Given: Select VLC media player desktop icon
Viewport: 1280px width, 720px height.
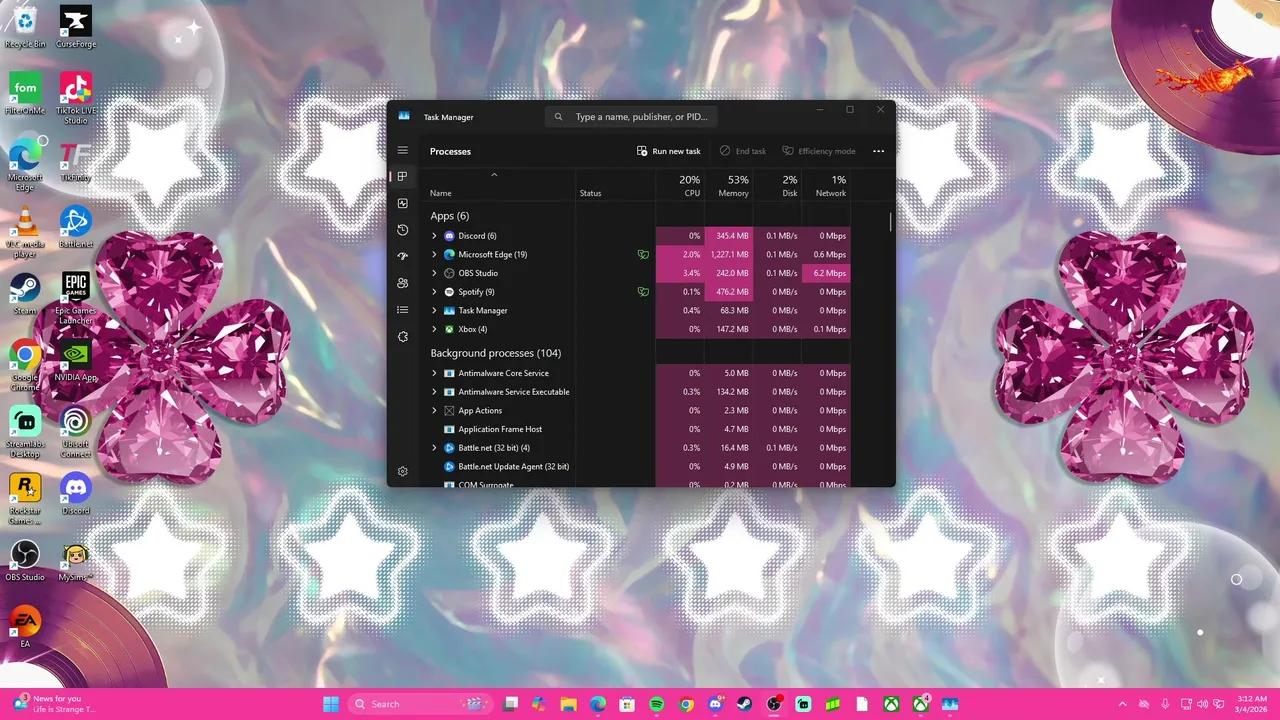Looking at the screenshot, I should pos(25,232).
